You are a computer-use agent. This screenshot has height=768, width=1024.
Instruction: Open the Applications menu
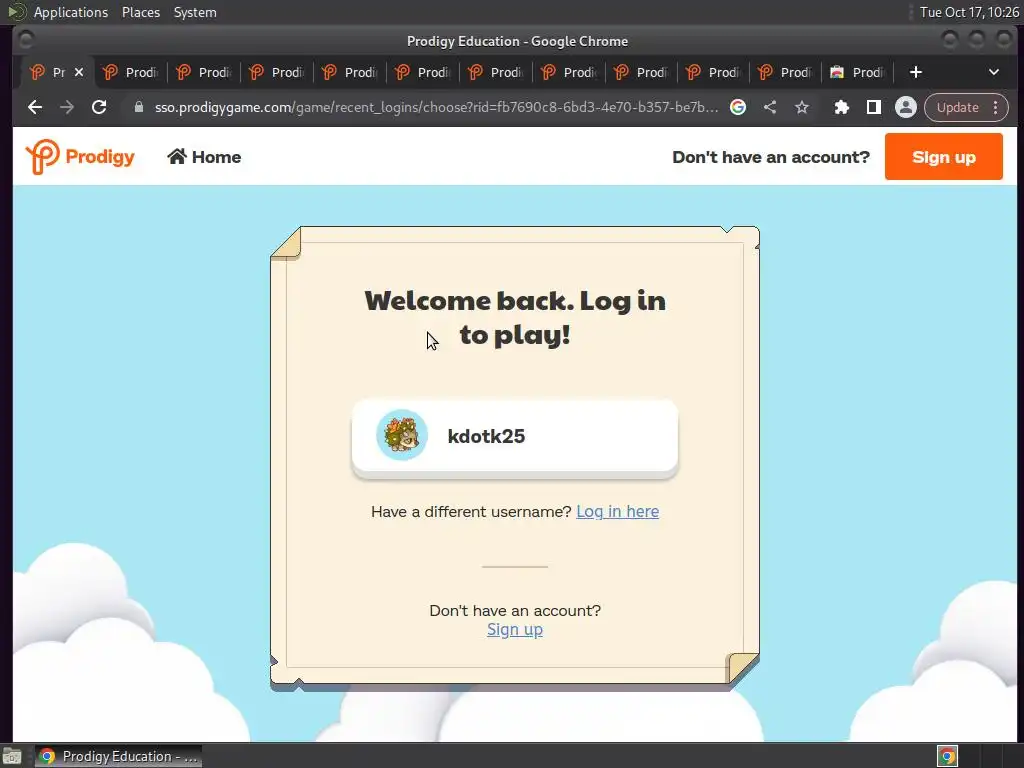[x=71, y=12]
